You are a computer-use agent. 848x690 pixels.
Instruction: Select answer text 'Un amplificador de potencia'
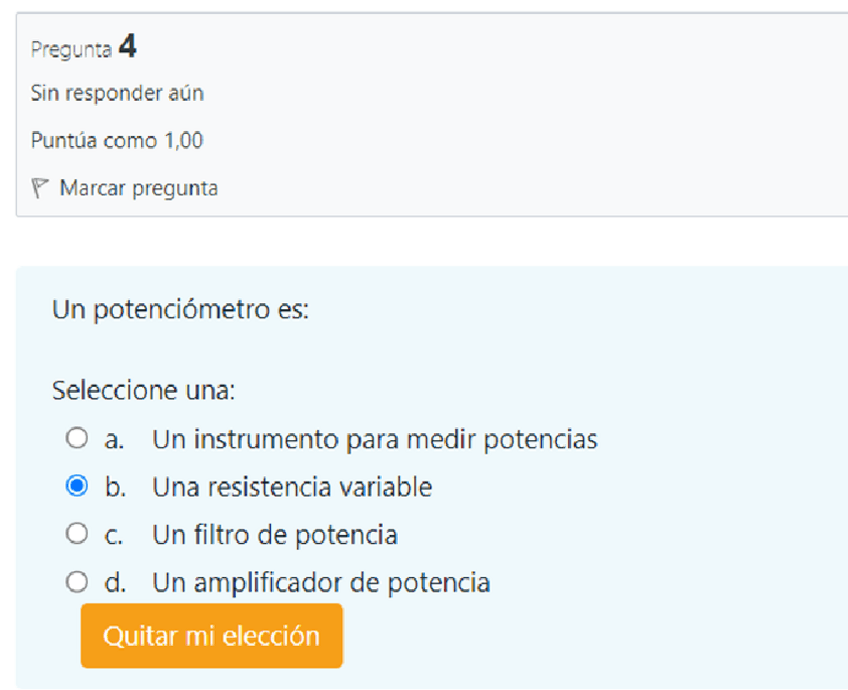(321, 582)
